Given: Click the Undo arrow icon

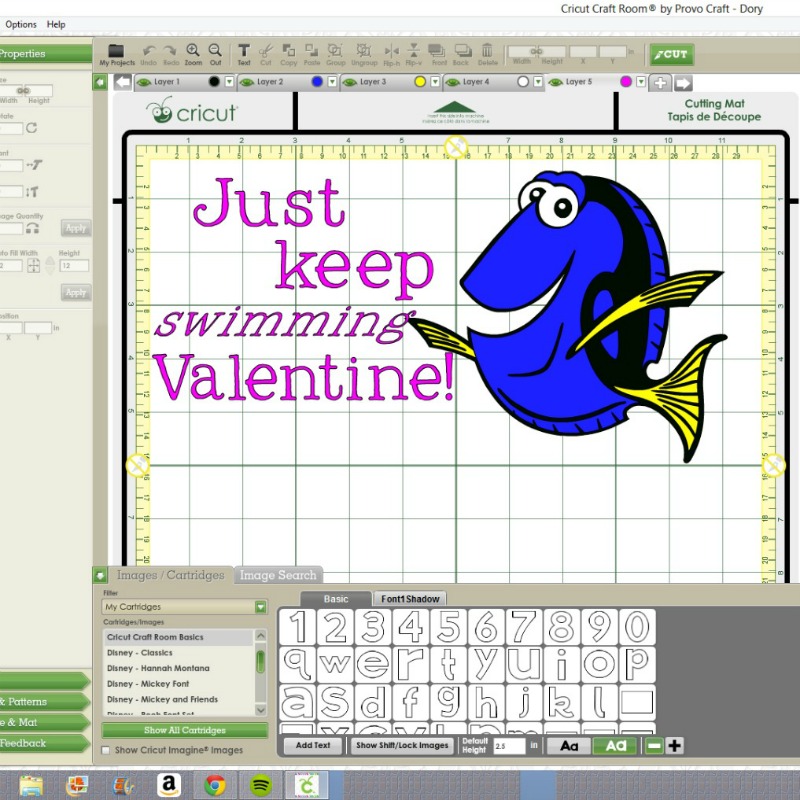Looking at the screenshot, I should pos(148,55).
